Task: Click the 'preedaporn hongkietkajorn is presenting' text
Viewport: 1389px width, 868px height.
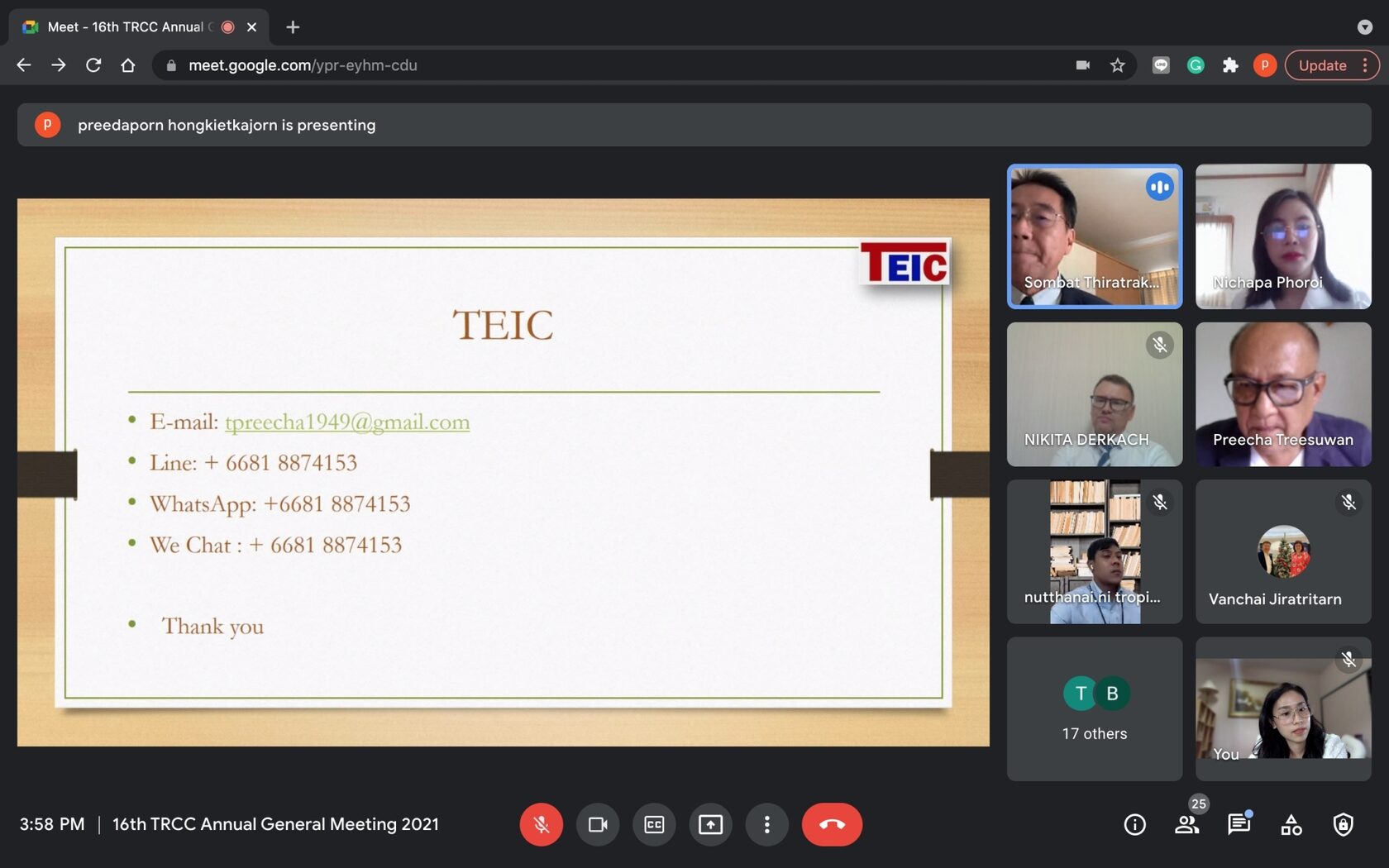Action: tap(227, 125)
